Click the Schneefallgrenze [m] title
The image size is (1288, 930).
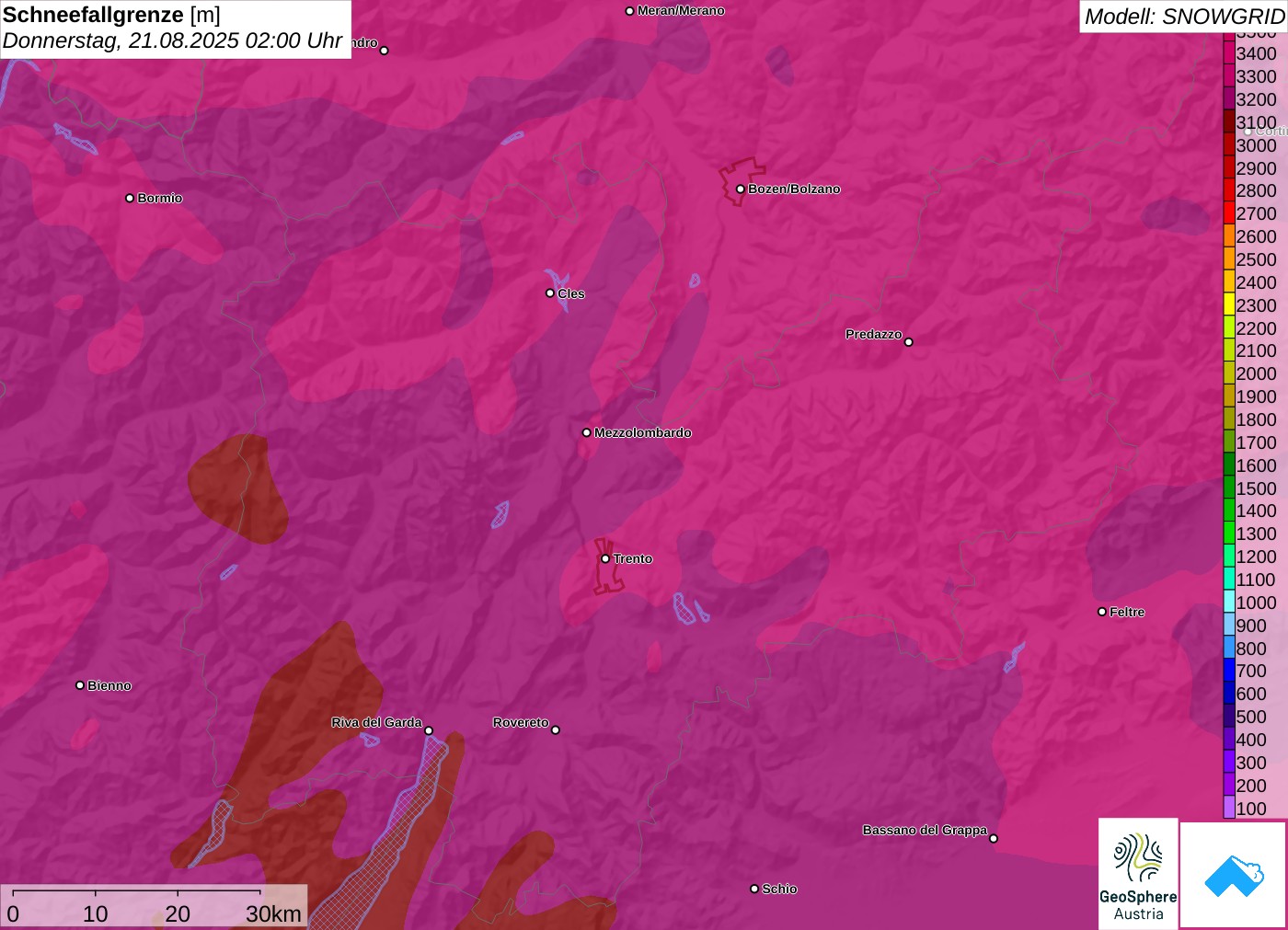tap(111, 15)
